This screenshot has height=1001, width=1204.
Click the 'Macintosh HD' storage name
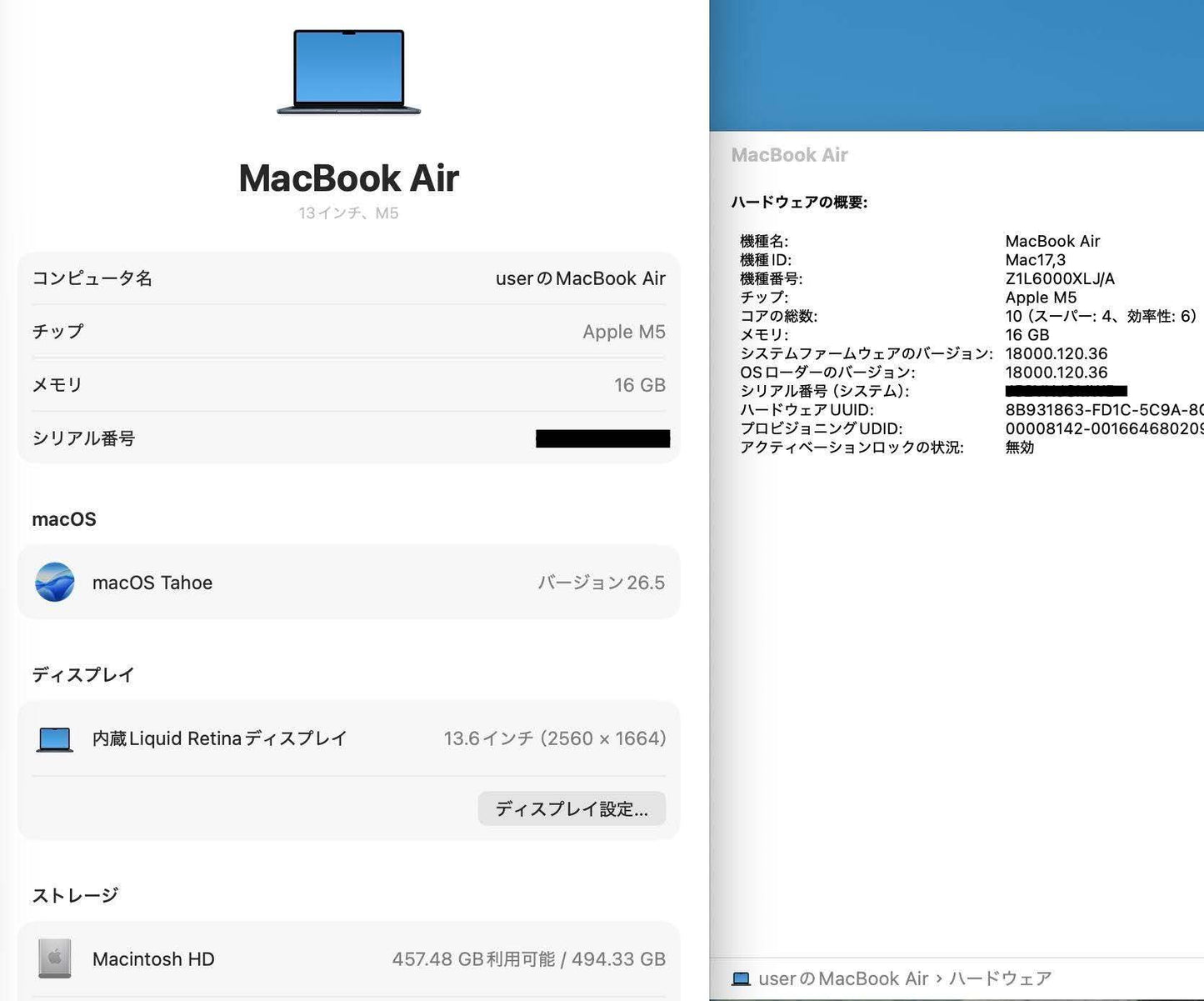pyautogui.click(x=153, y=959)
